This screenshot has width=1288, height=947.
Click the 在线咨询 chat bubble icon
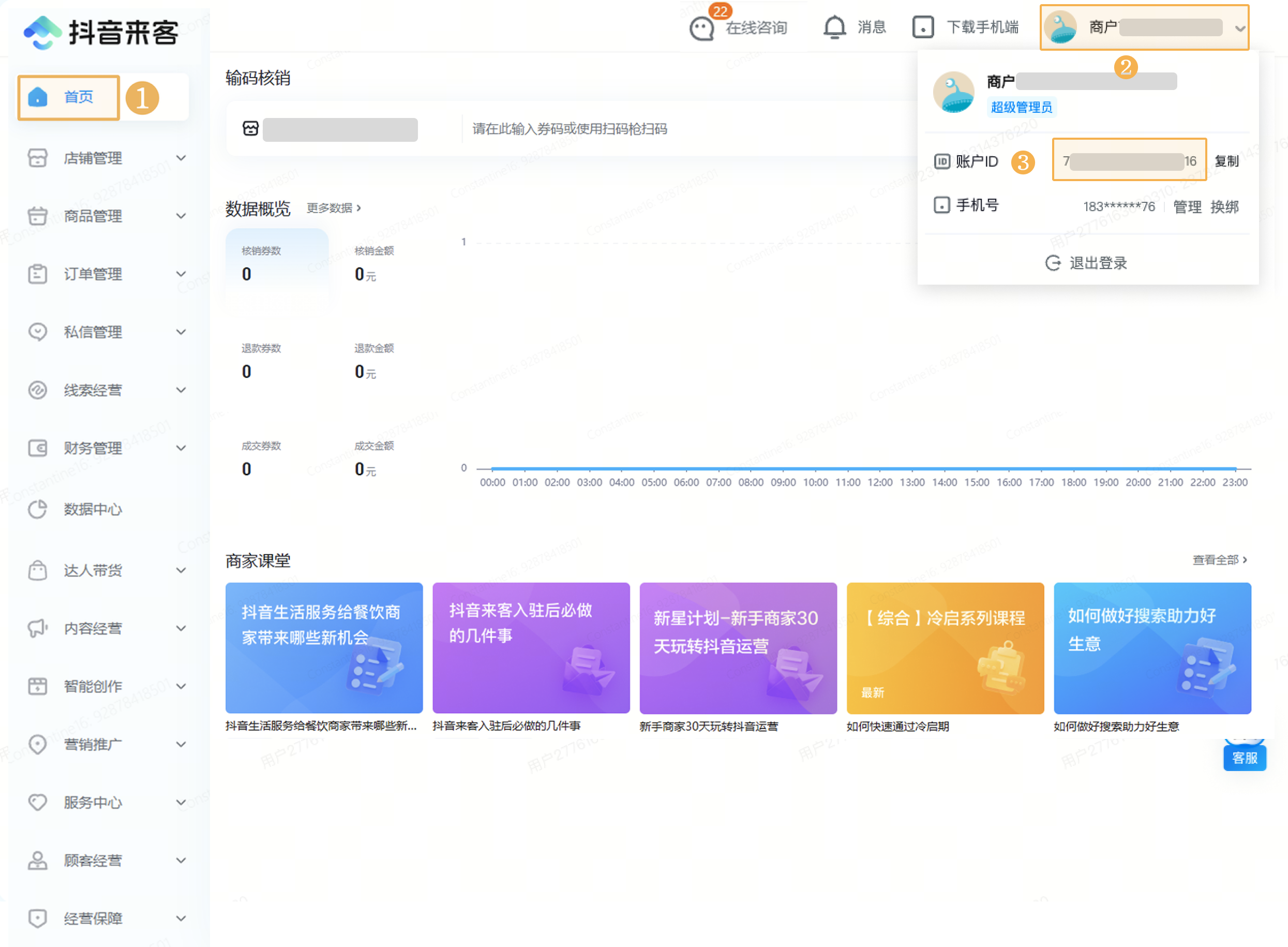(701, 28)
